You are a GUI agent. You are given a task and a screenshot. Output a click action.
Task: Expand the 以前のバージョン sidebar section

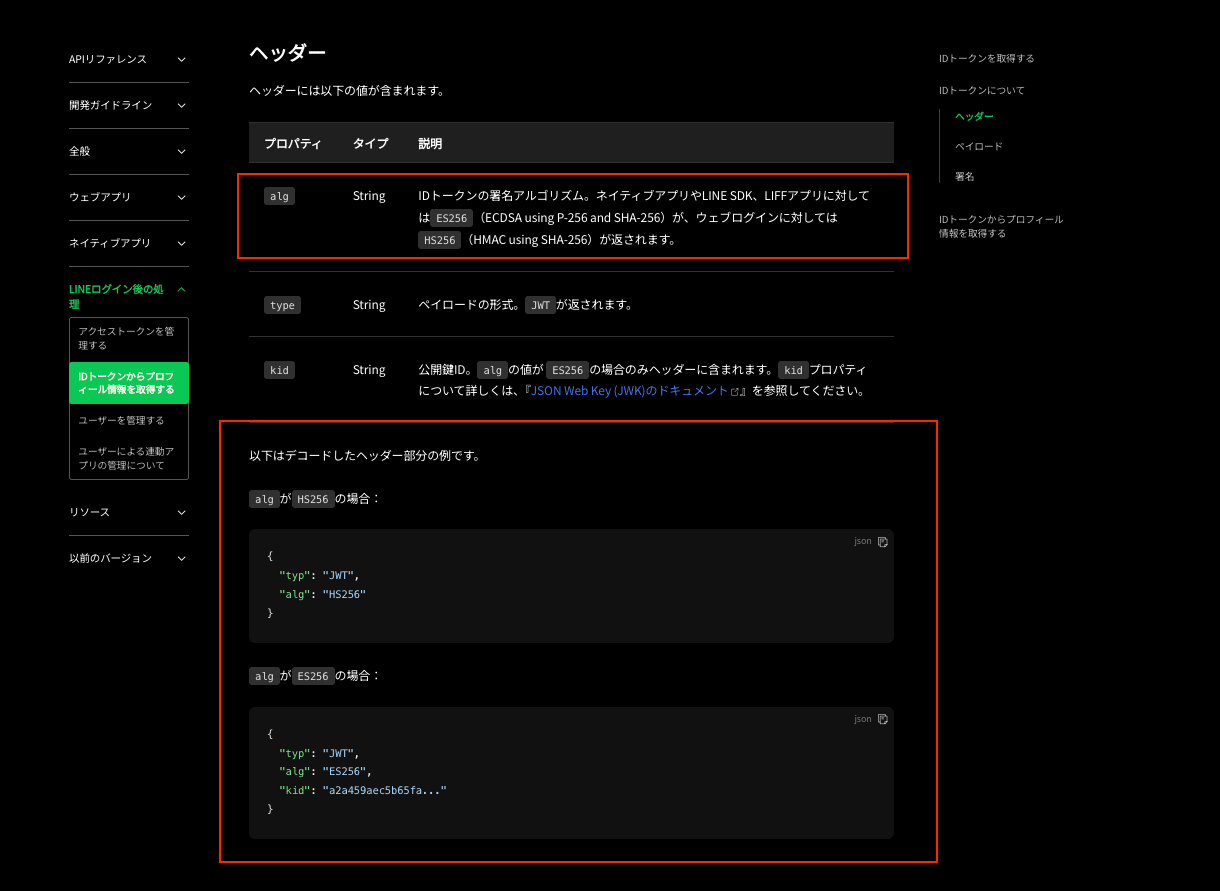[128, 558]
